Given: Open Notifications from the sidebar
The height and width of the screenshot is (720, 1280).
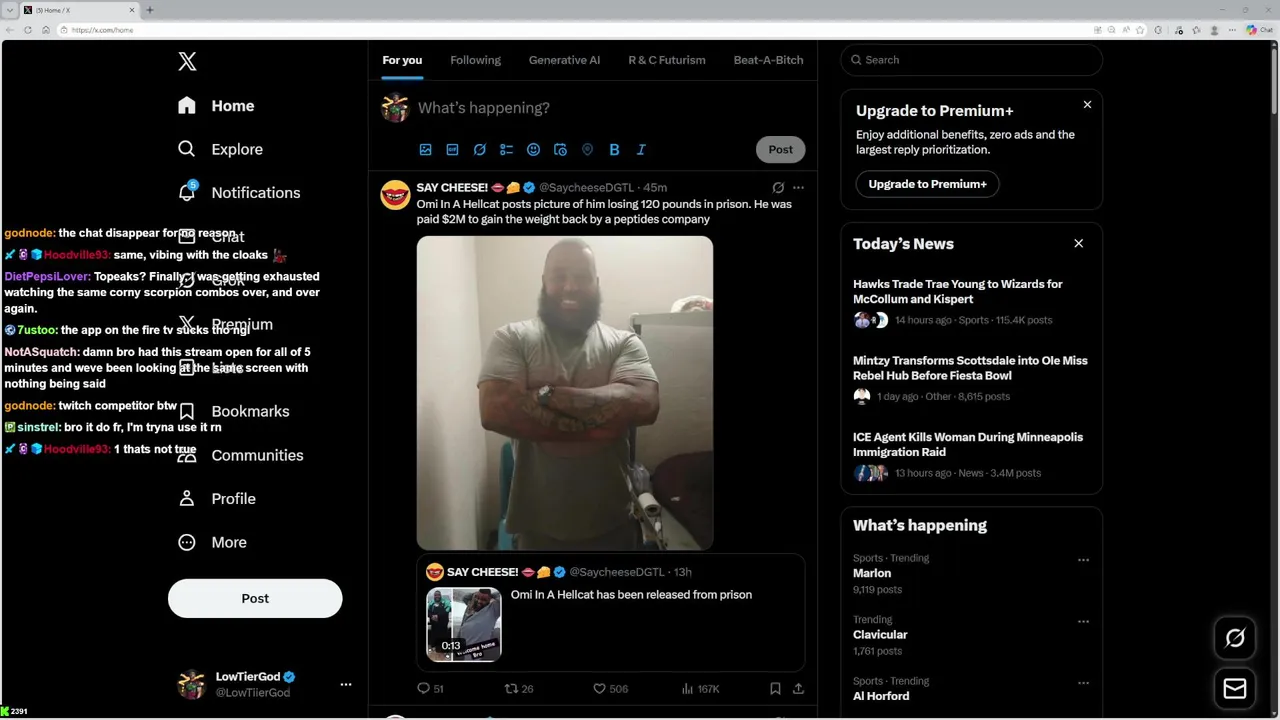Looking at the screenshot, I should 238,192.
